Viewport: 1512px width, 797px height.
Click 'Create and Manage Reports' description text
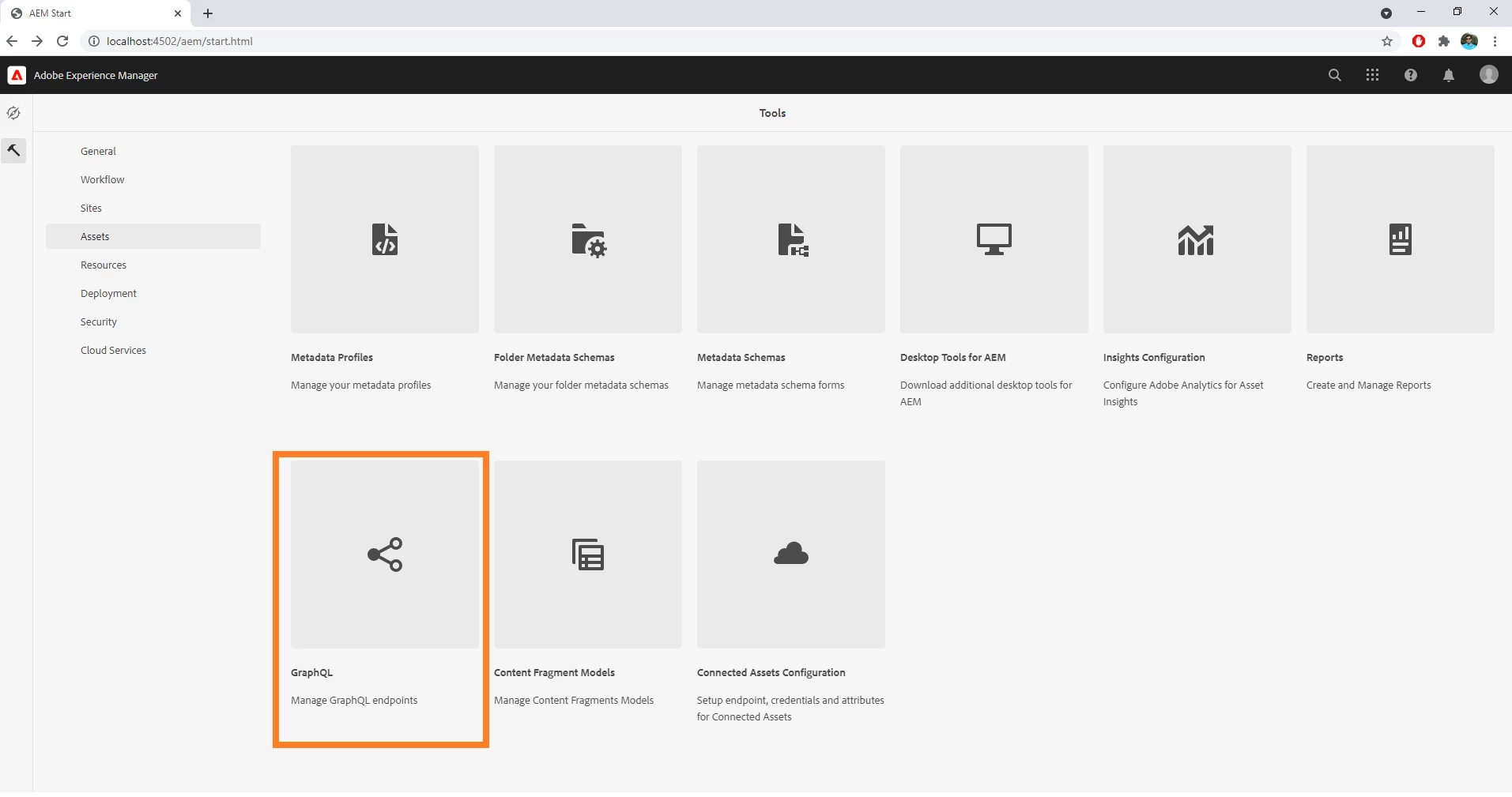point(1369,385)
